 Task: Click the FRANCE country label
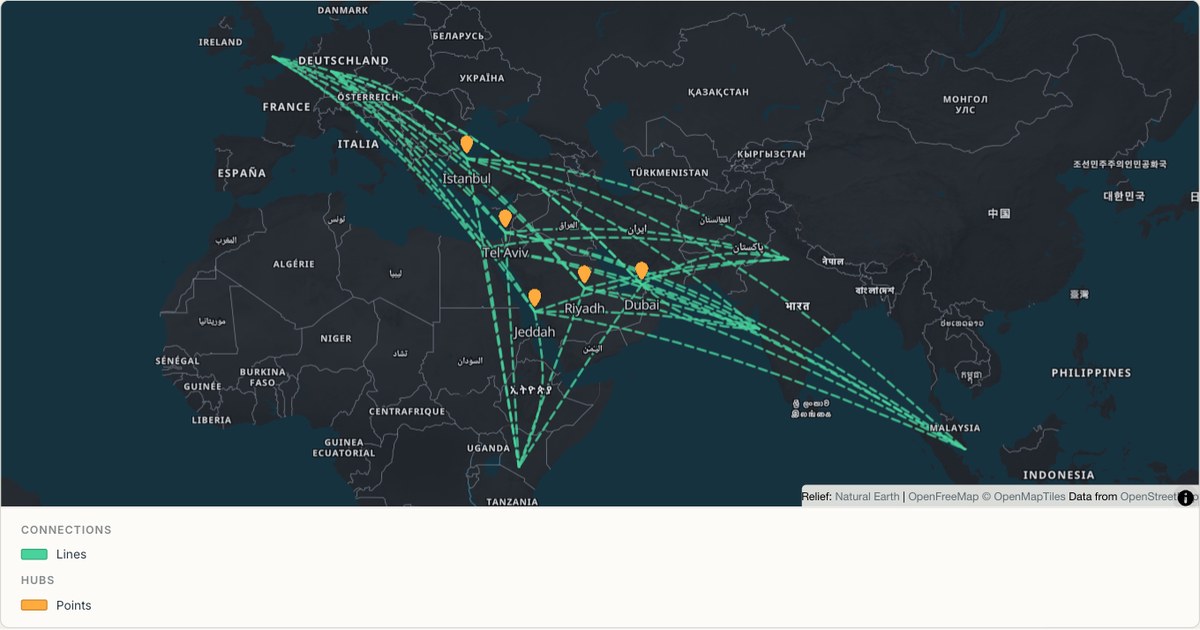click(287, 107)
